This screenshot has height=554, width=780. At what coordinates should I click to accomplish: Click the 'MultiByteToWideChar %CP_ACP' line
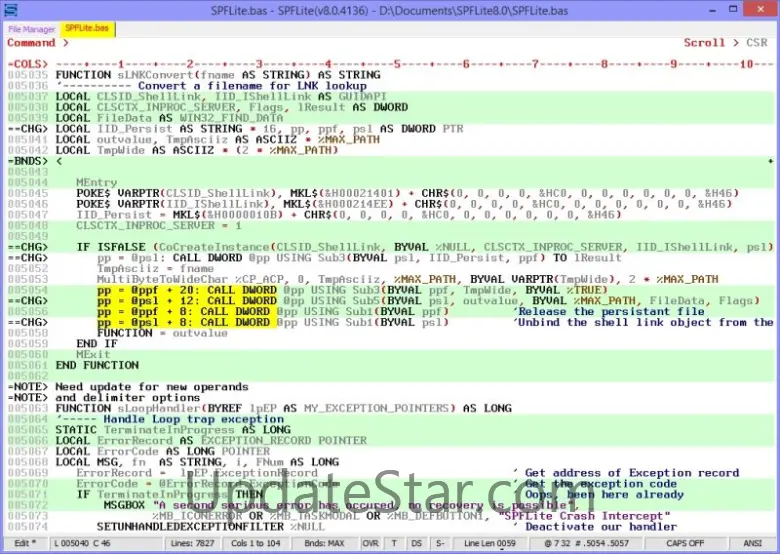(x=407, y=279)
